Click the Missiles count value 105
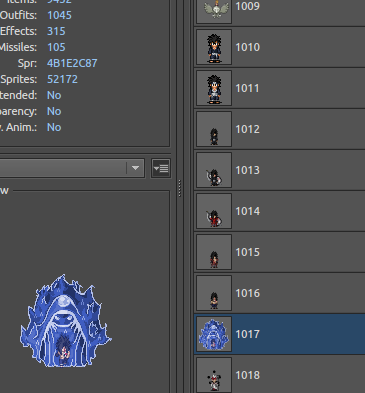Image resolution: width=365 pixels, height=393 pixels. click(56, 47)
